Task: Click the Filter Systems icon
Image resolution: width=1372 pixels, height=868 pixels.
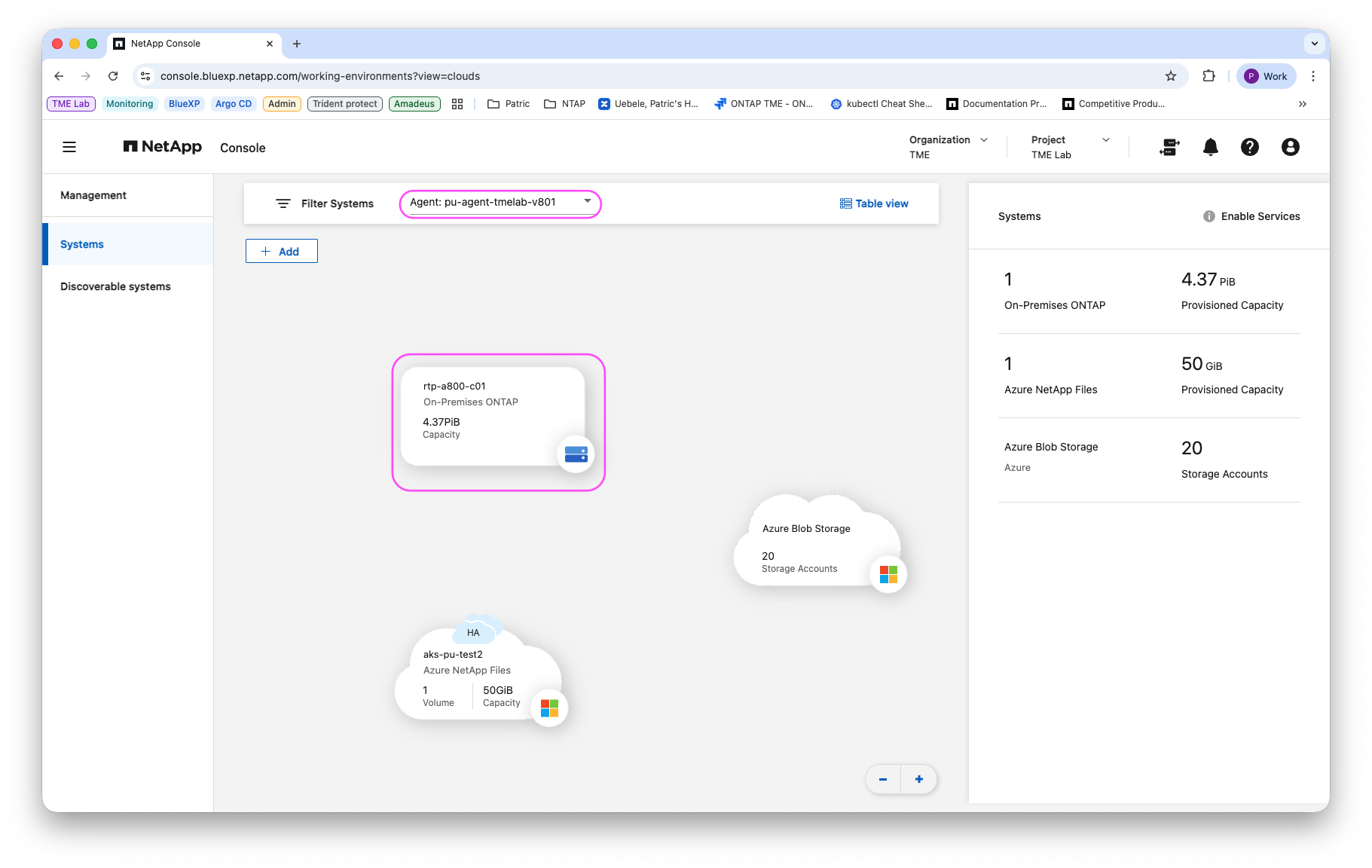Action: 283,203
